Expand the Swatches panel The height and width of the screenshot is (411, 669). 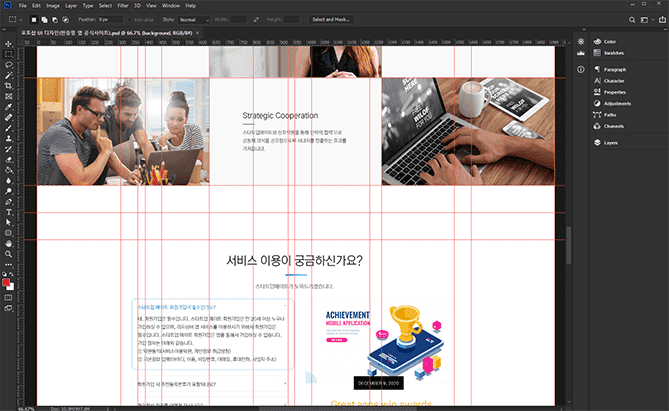point(608,53)
